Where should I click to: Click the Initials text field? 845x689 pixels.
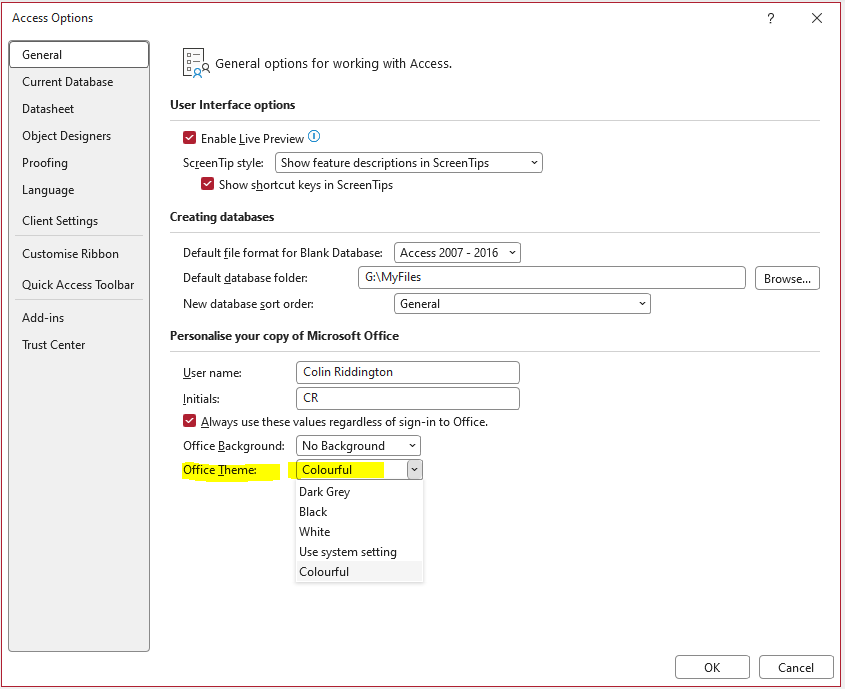pyautogui.click(x=407, y=398)
